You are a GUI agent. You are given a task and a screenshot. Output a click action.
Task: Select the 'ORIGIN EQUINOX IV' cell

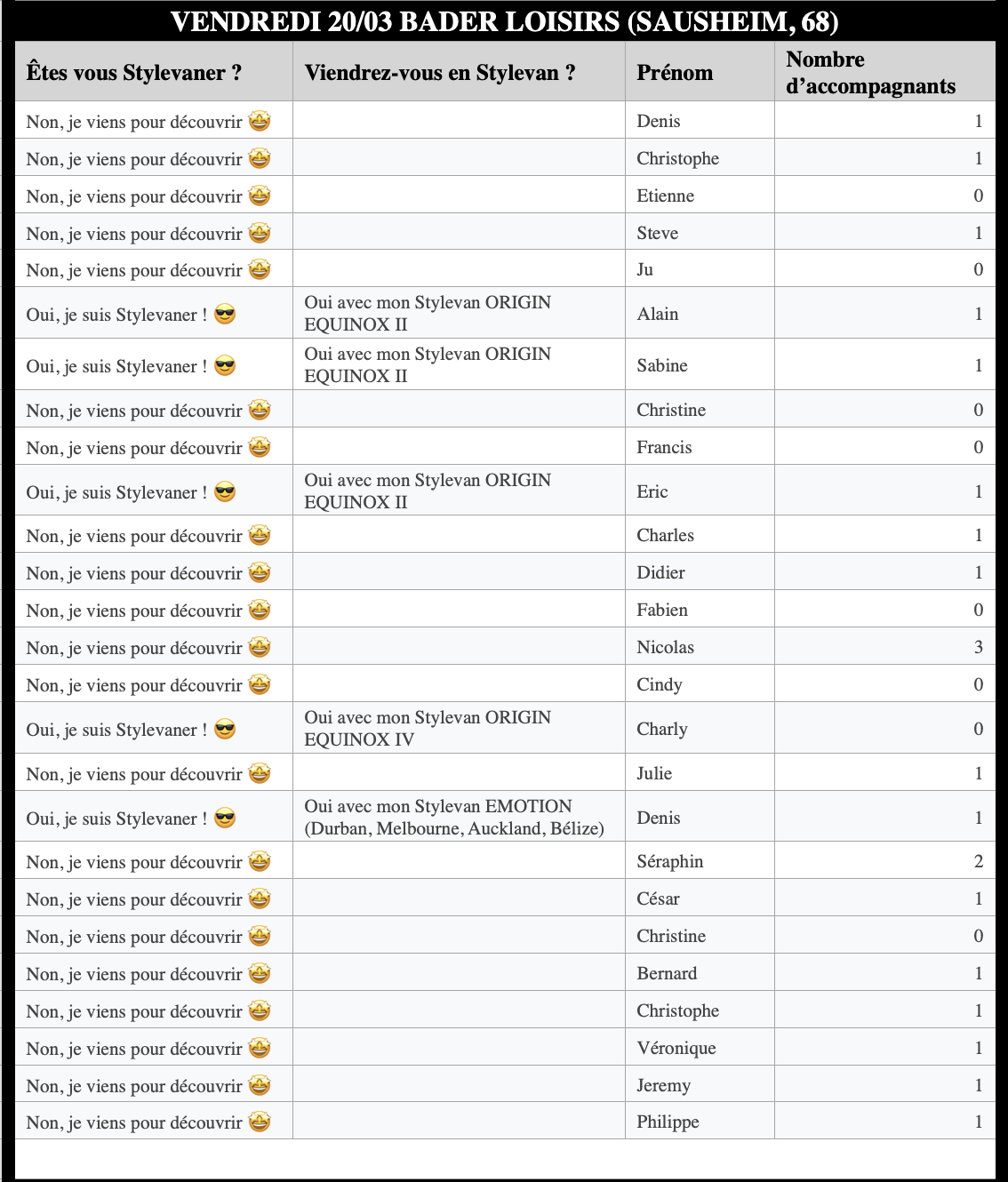tap(428, 729)
